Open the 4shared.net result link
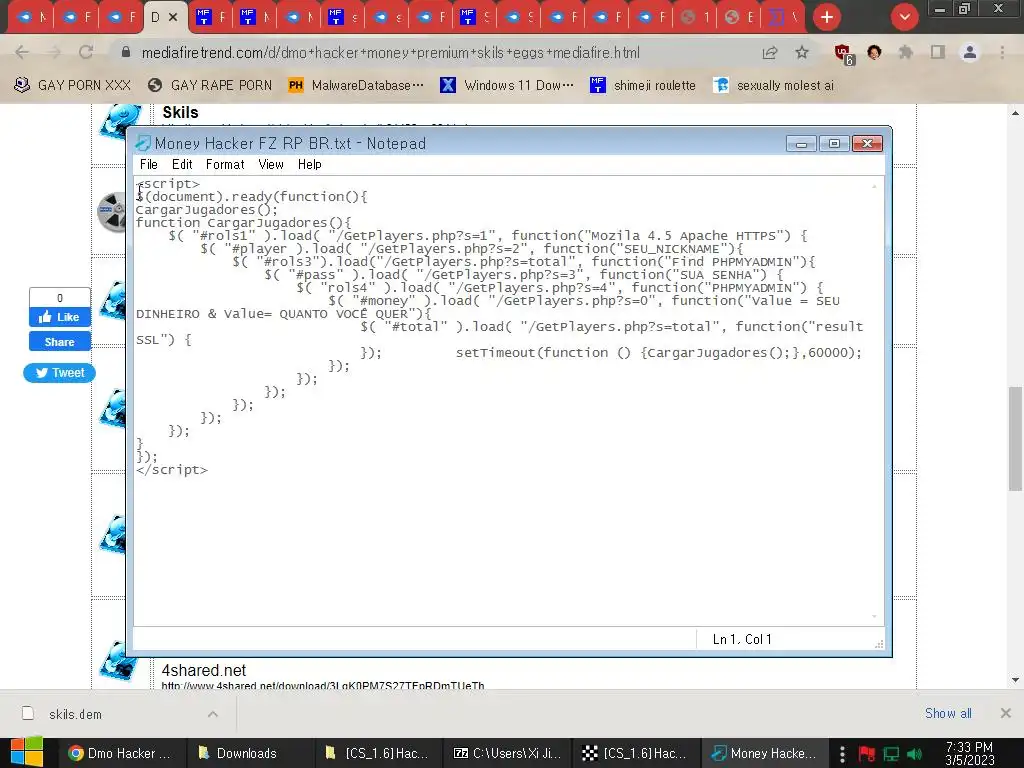The image size is (1024, 768). coord(204,670)
